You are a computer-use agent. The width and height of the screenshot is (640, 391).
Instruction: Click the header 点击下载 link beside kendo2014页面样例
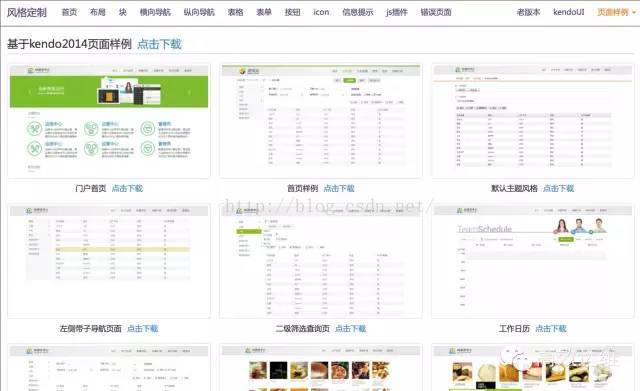click(159, 44)
